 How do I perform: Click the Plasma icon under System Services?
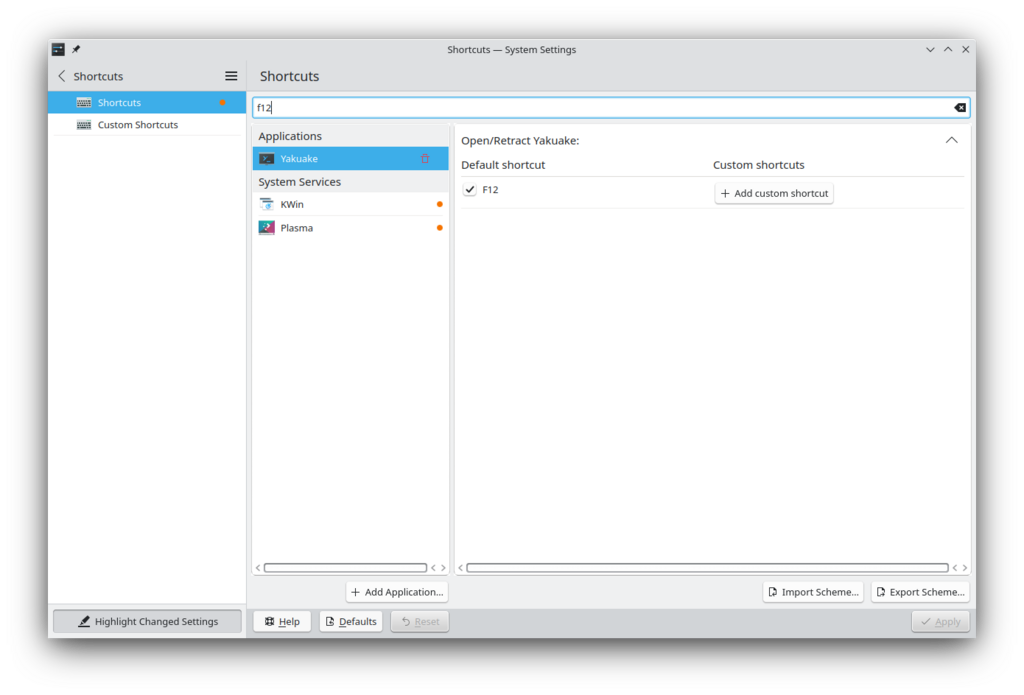(x=266, y=228)
